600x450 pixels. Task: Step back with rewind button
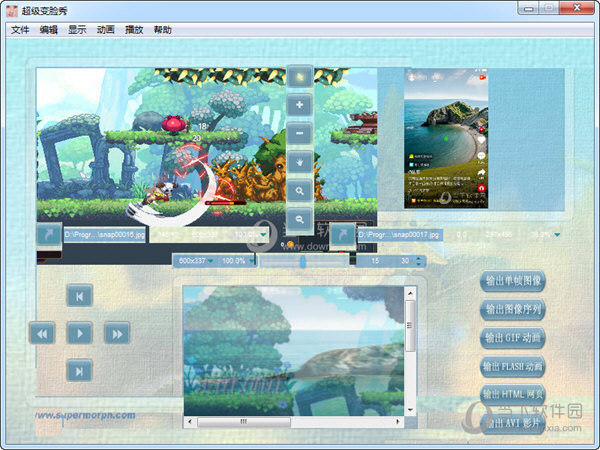pyautogui.click(x=42, y=333)
